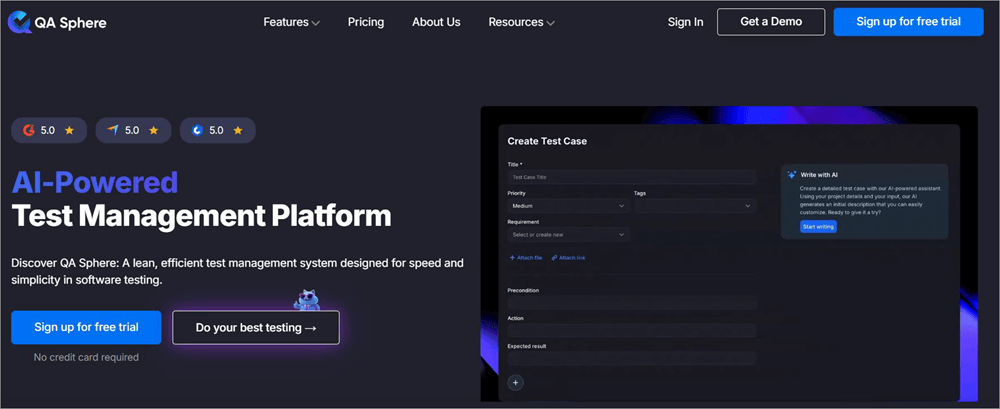Viewport: 1000px width, 409px height.
Task: Click the Attach link chain icon
Action: pos(555,258)
